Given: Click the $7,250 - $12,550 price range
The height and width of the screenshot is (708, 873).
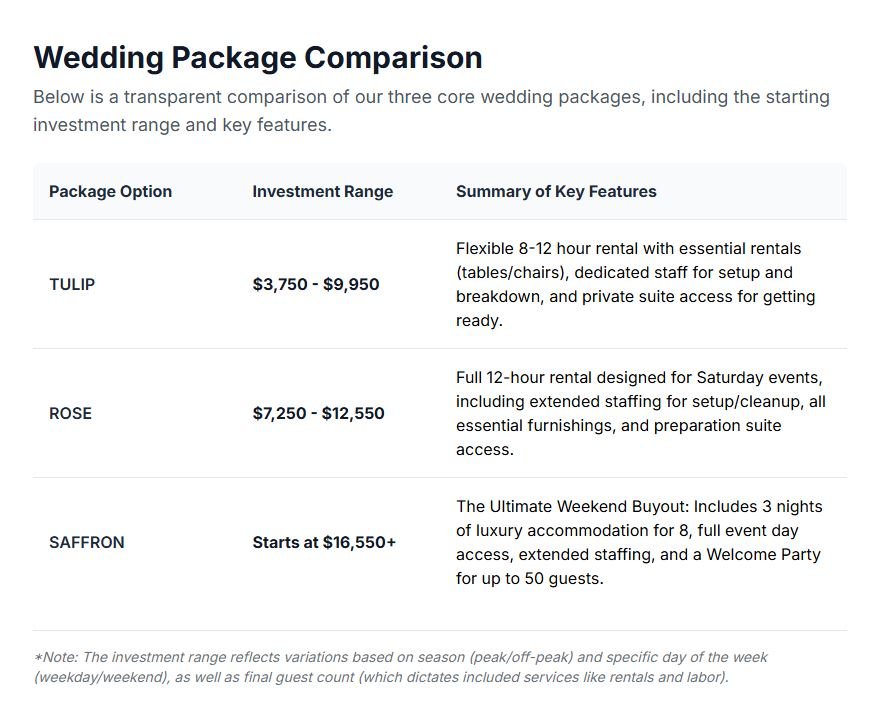Looking at the screenshot, I should (x=318, y=413).
